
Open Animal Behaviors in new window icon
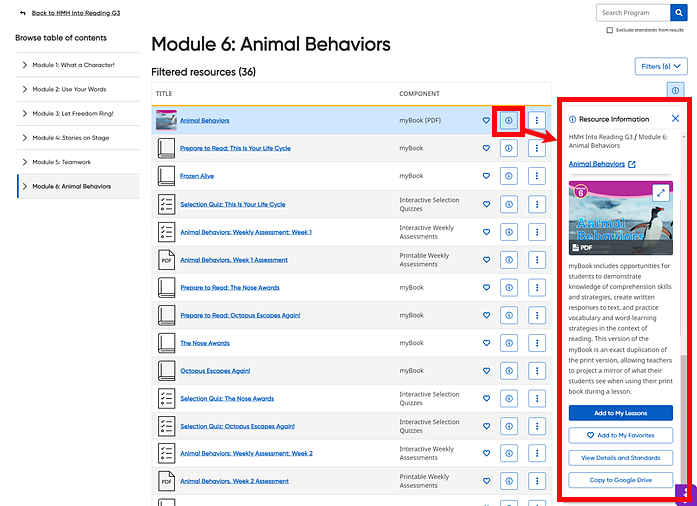coord(632,165)
